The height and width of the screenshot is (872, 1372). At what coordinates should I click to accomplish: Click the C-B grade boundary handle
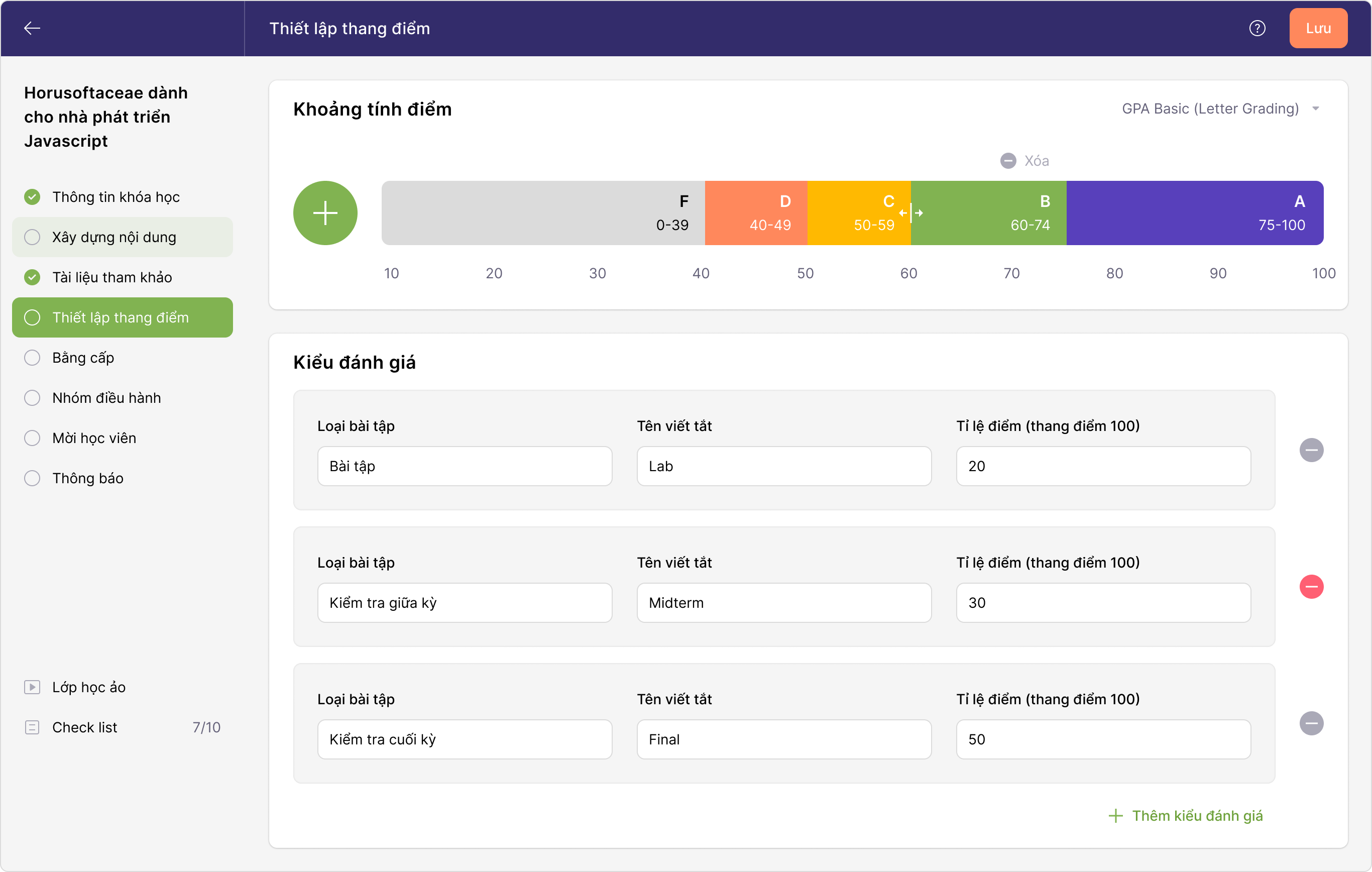click(x=911, y=213)
